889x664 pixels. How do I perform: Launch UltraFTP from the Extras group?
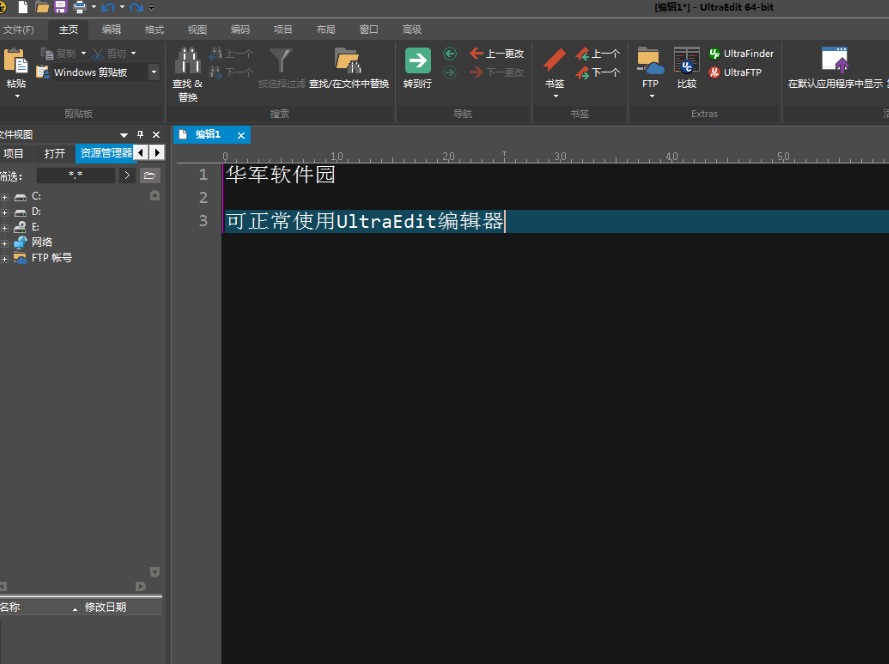tap(735, 72)
